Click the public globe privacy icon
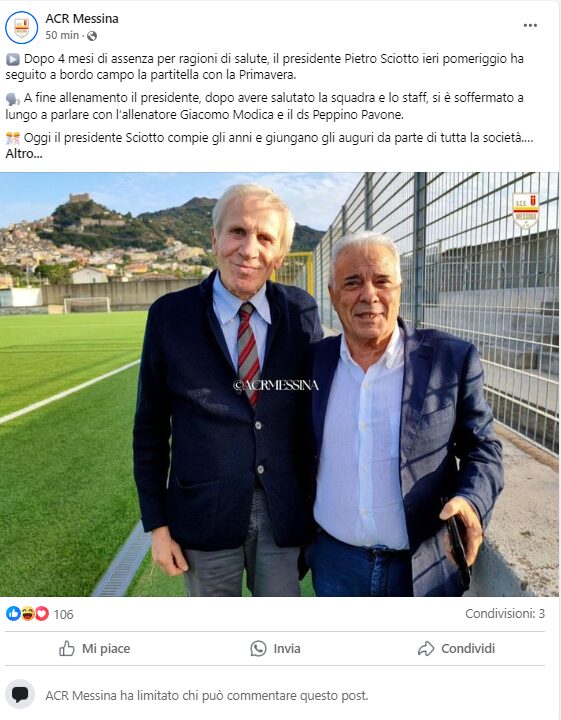This screenshot has width=561, height=720. [x=92, y=36]
